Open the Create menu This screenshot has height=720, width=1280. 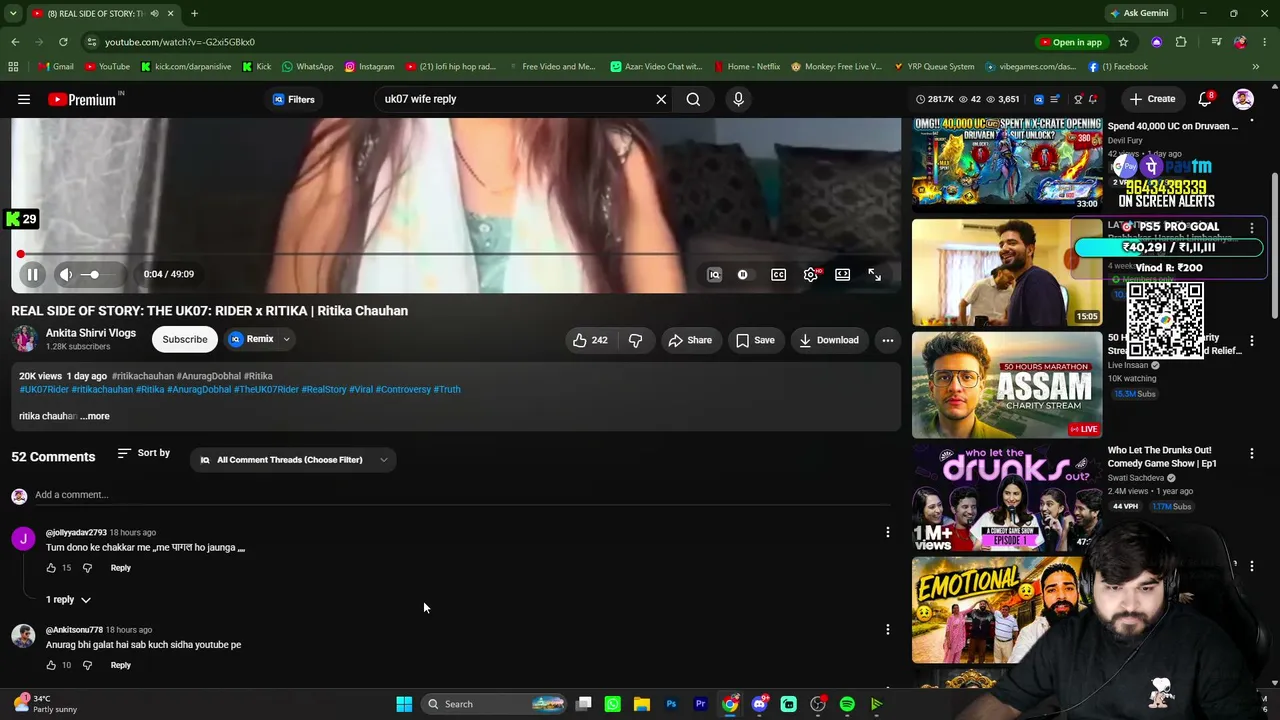1152,99
